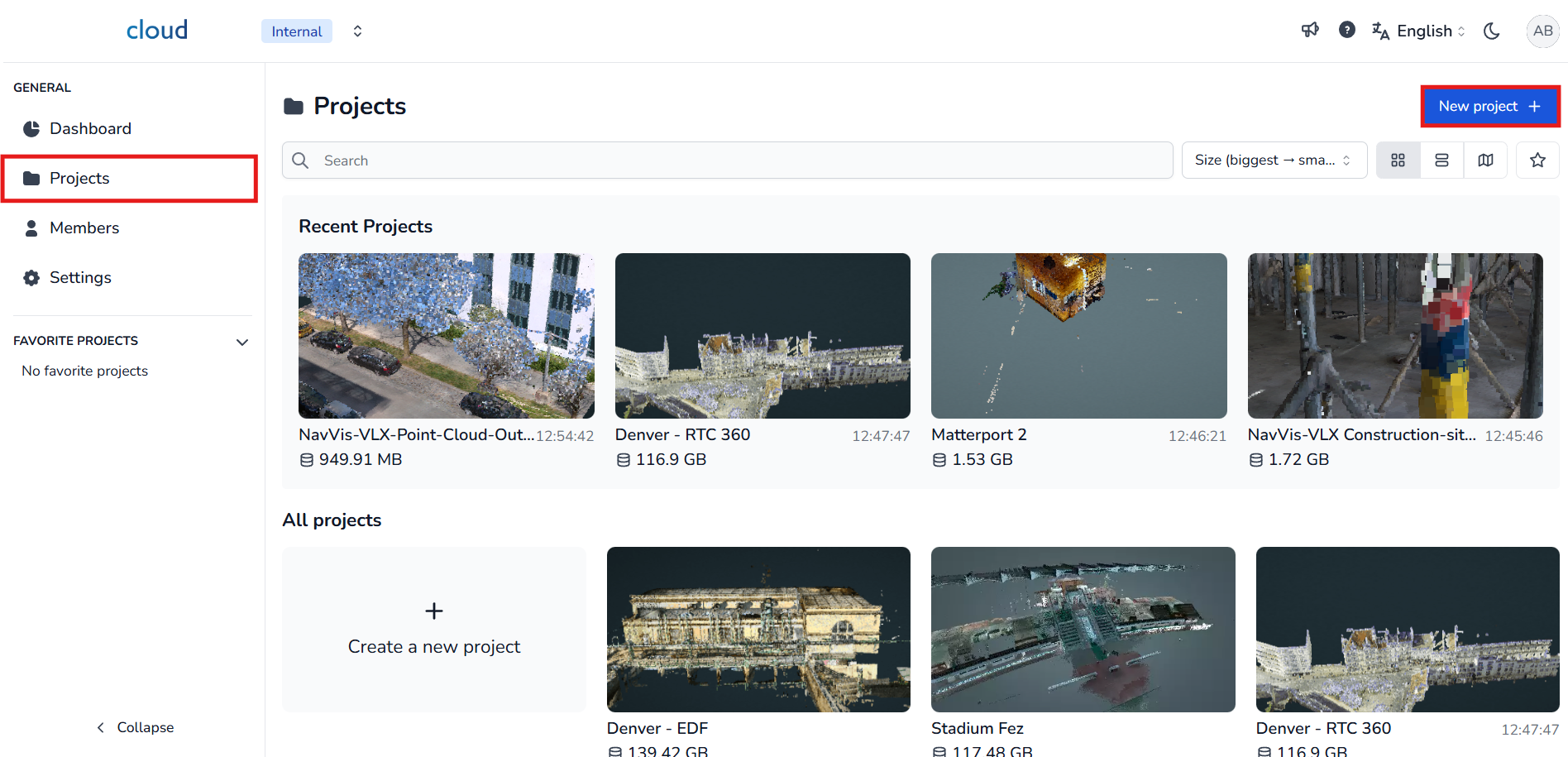This screenshot has width=1568, height=757.
Task: Open Members in the sidebar
Action: point(84,228)
